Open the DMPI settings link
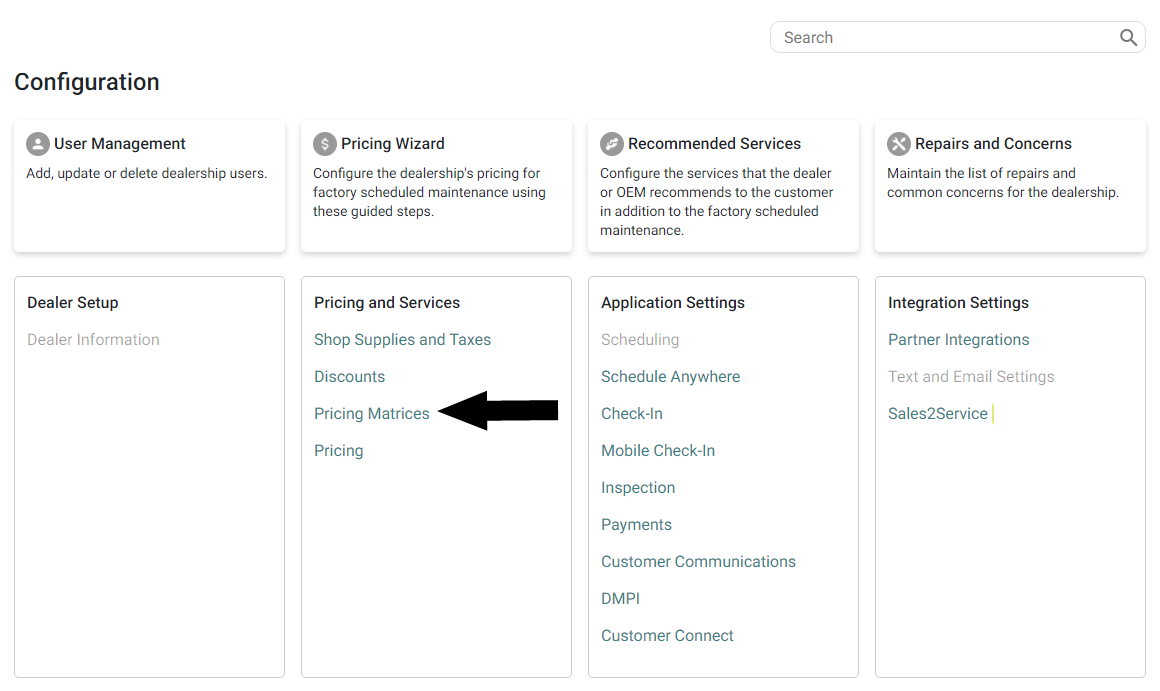The image size is (1160, 691). point(620,598)
